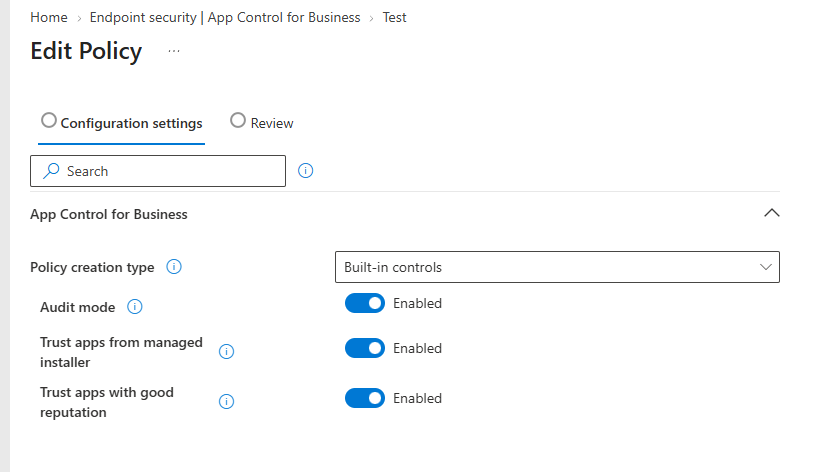Image resolution: width=820 pixels, height=472 pixels.
Task: Click Trust apps from managed installer label
Action: click(121, 352)
